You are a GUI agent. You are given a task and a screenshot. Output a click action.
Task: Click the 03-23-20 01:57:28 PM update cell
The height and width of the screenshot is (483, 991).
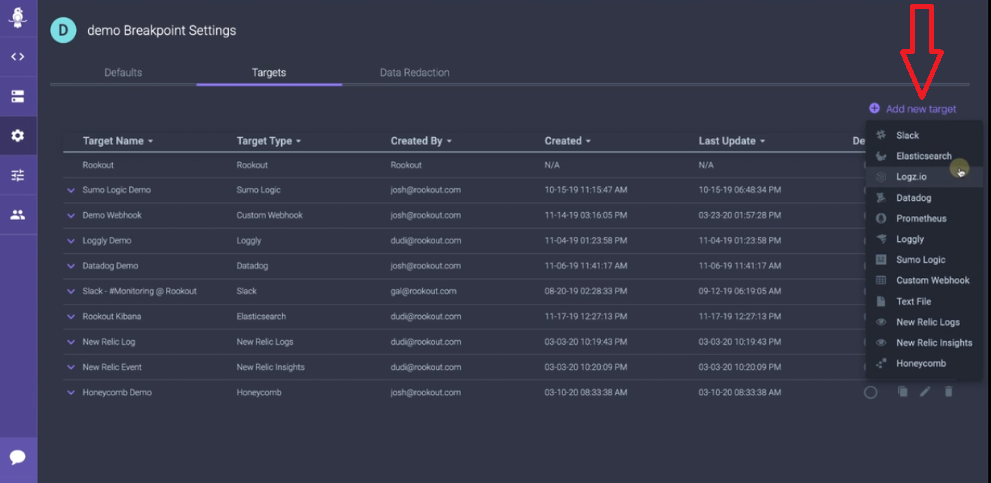coord(739,215)
